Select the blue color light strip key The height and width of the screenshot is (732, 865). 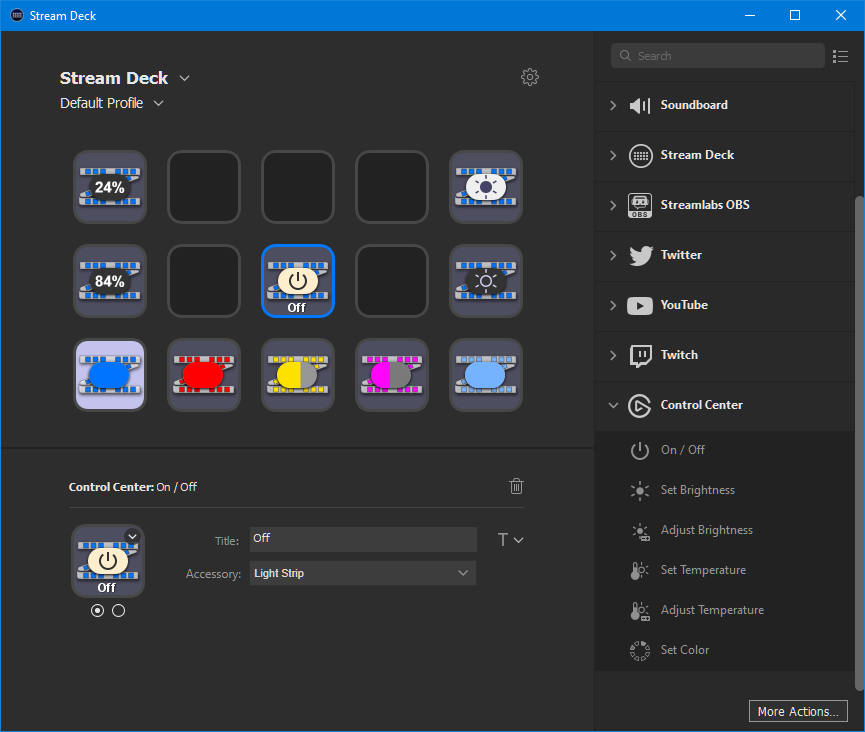pos(110,375)
